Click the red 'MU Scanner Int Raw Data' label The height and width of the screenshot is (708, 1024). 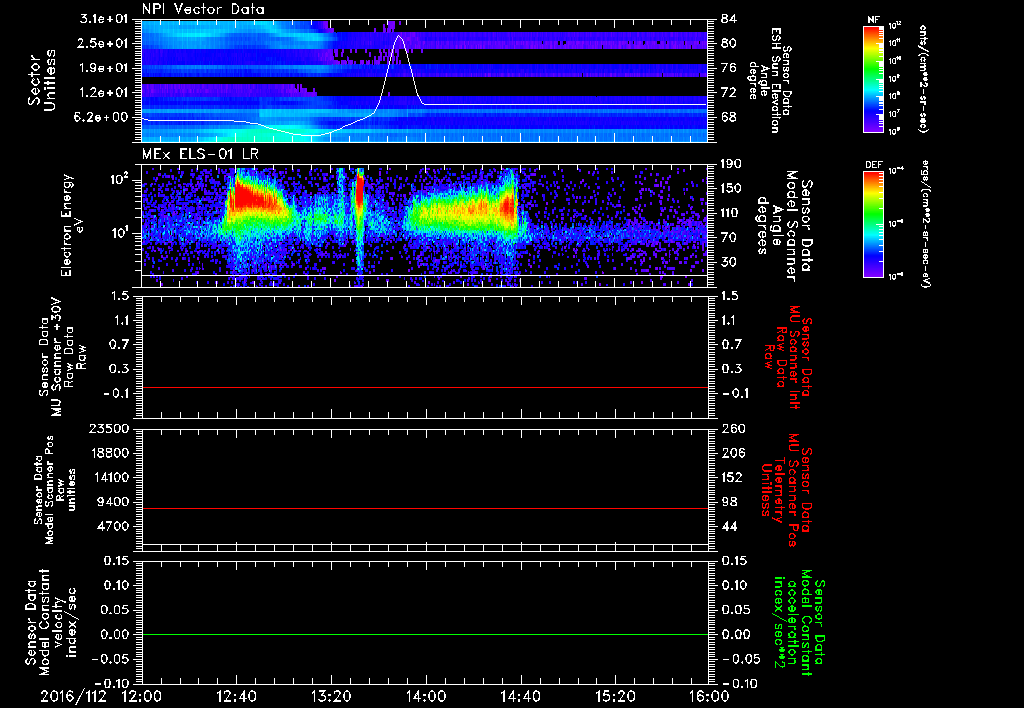(788, 357)
